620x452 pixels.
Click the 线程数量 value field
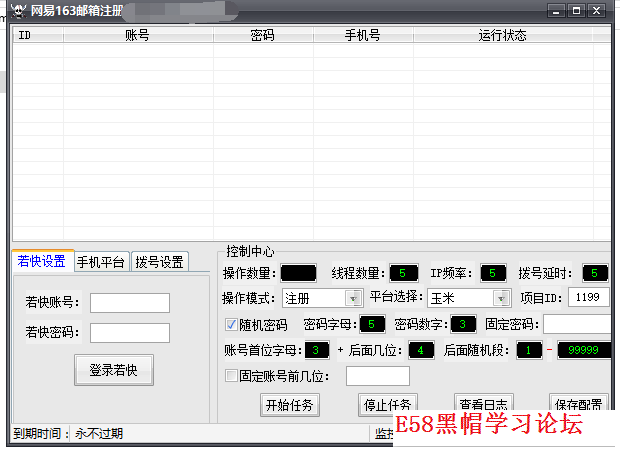pos(404,273)
